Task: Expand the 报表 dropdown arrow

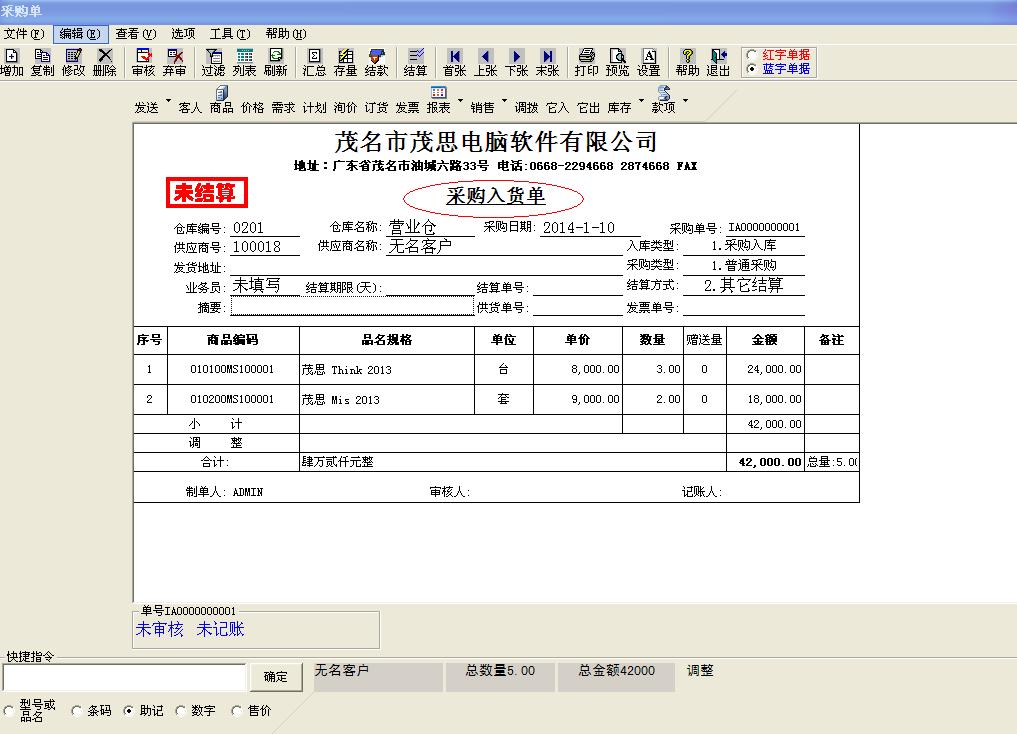Action: (461, 101)
